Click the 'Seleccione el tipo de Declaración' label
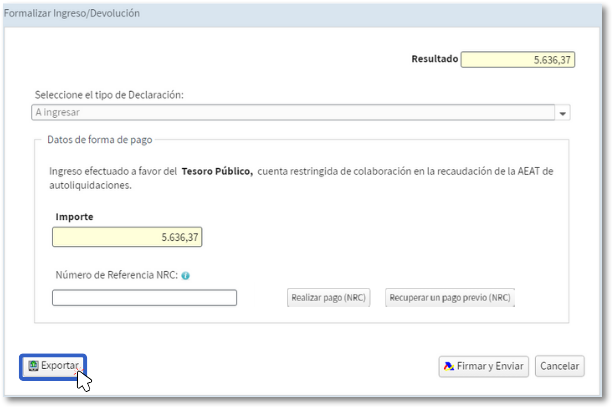This screenshot has width=613, height=408. [109, 95]
